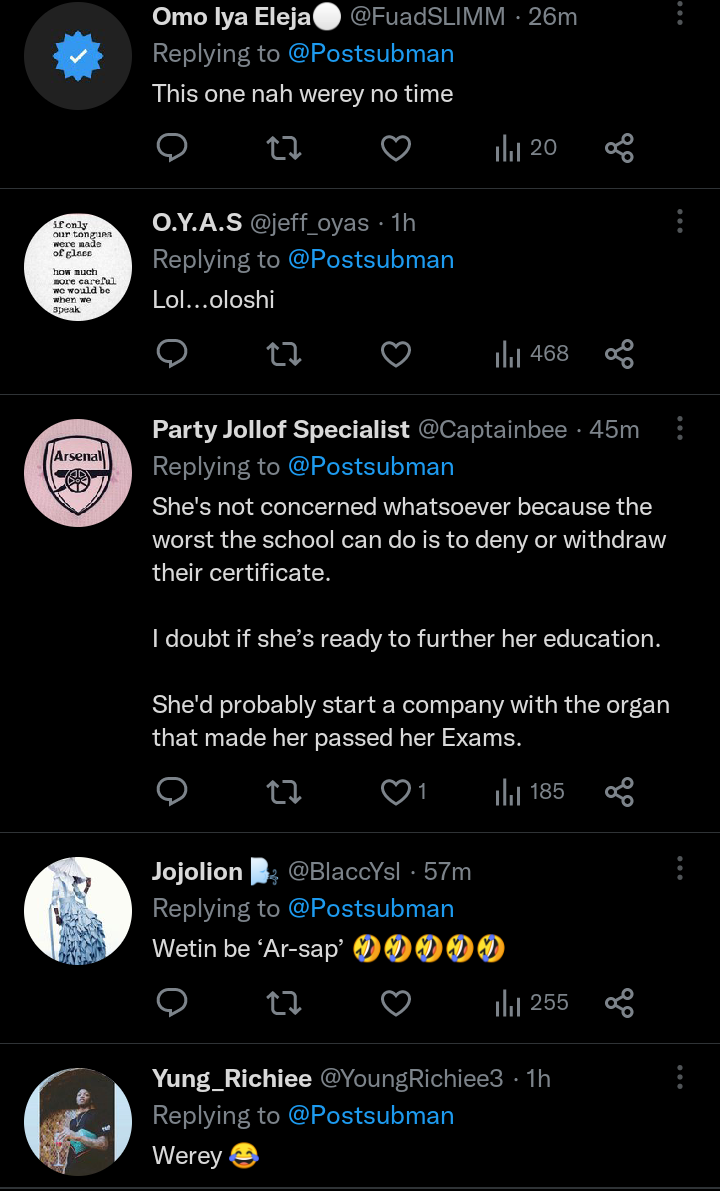Like Party Jollof Specialist's tweet
This screenshot has height=1191, width=720.
coord(397,792)
